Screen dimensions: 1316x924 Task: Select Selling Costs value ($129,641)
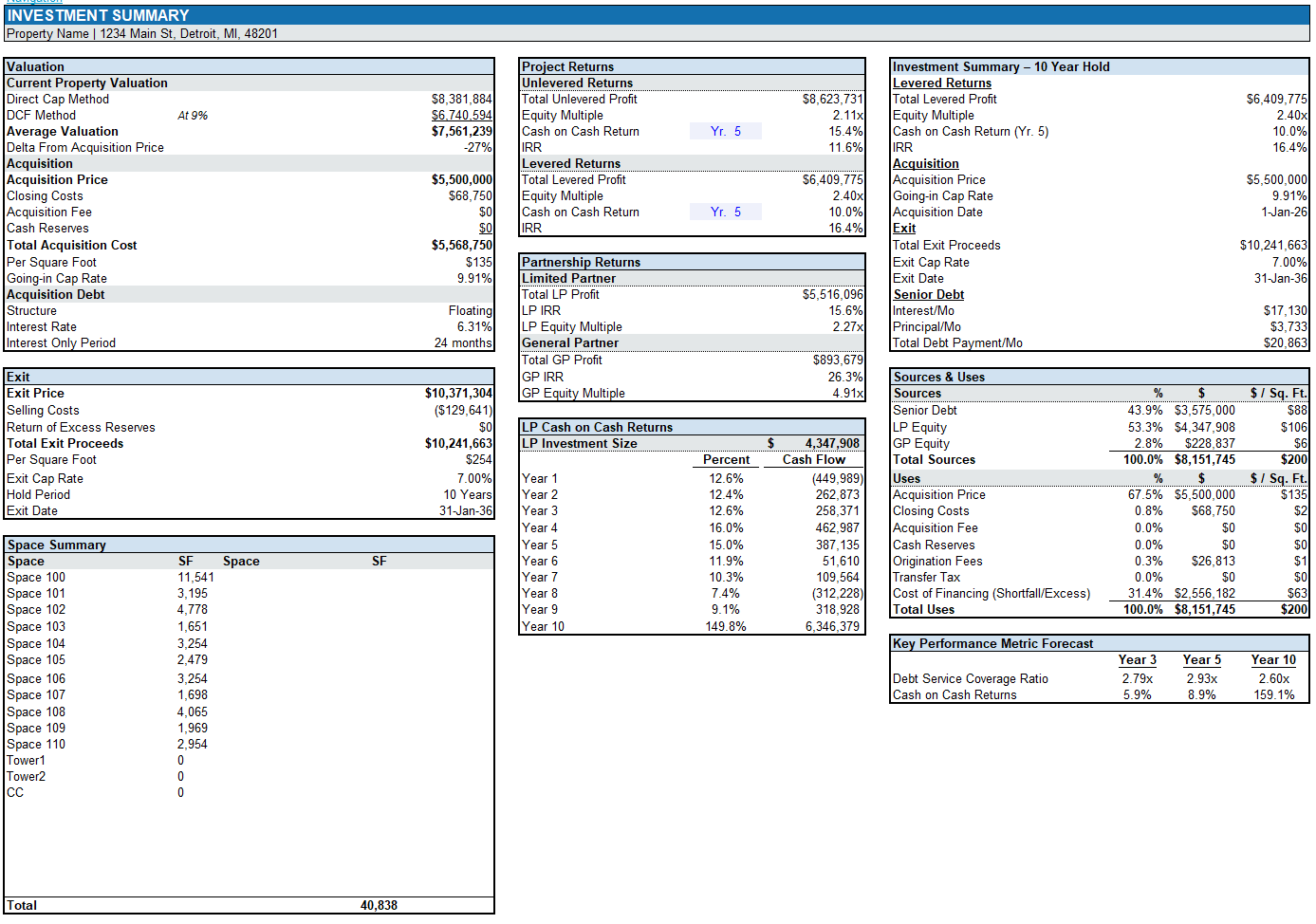(463, 410)
